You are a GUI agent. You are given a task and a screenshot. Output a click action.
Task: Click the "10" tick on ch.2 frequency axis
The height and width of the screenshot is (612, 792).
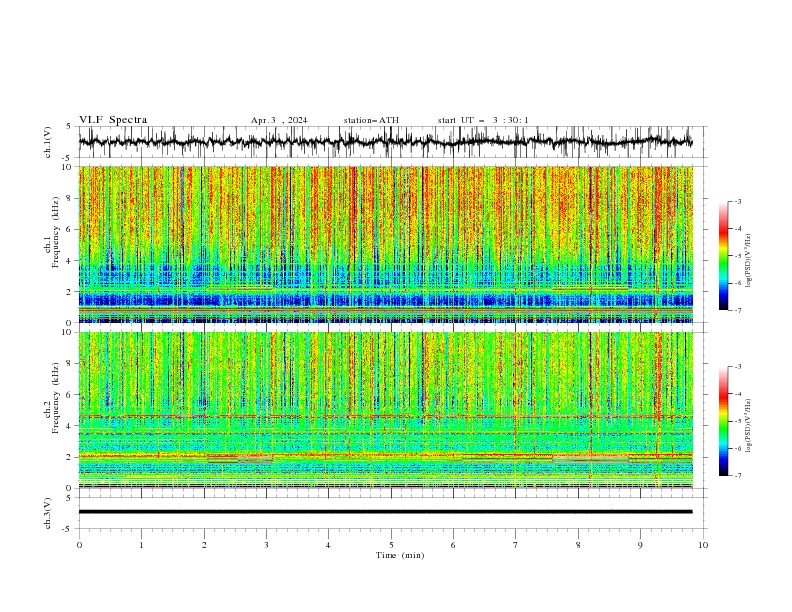click(x=69, y=332)
